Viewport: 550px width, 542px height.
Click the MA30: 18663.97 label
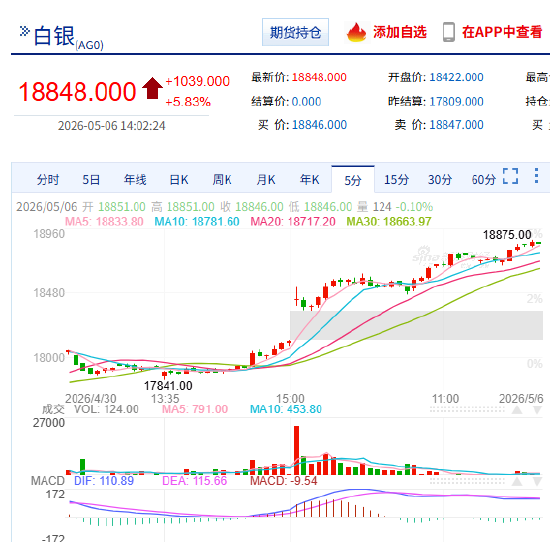[389, 222]
